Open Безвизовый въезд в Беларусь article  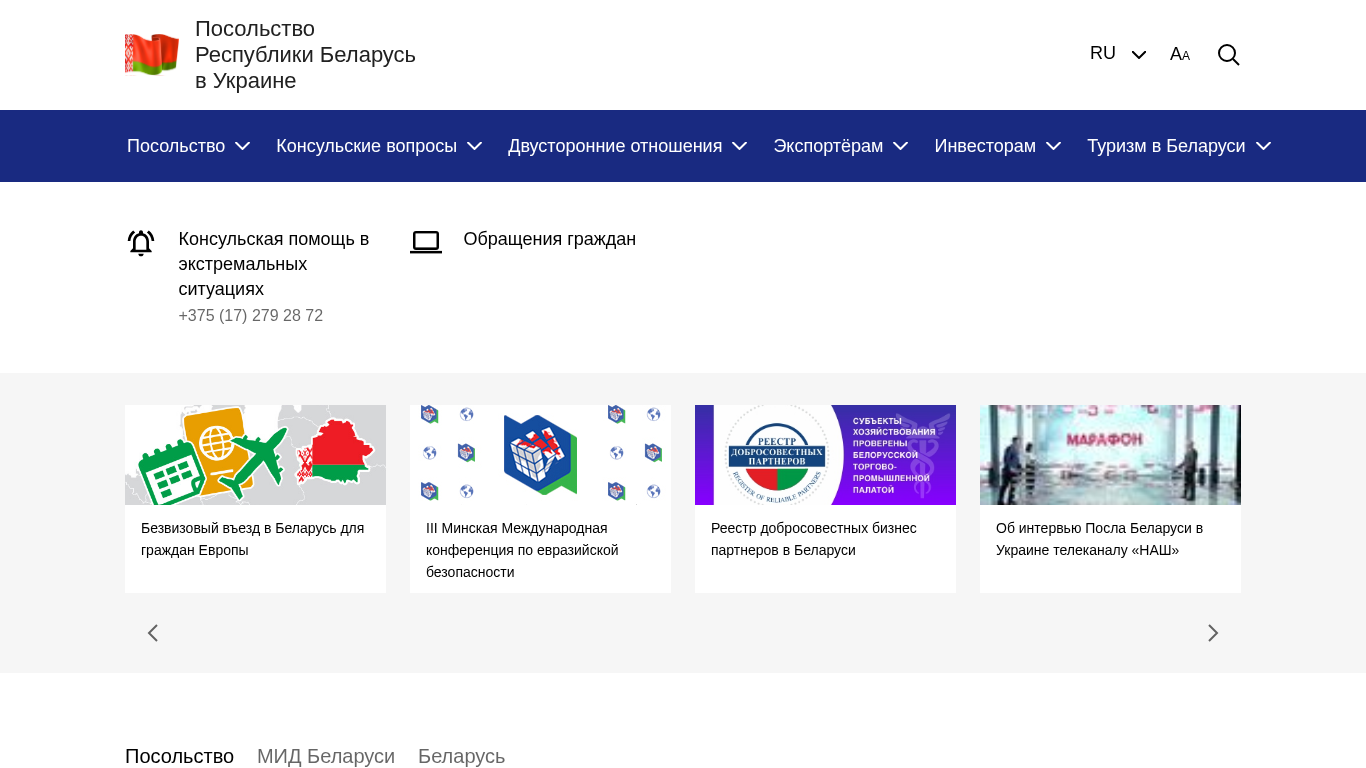click(x=252, y=539)
